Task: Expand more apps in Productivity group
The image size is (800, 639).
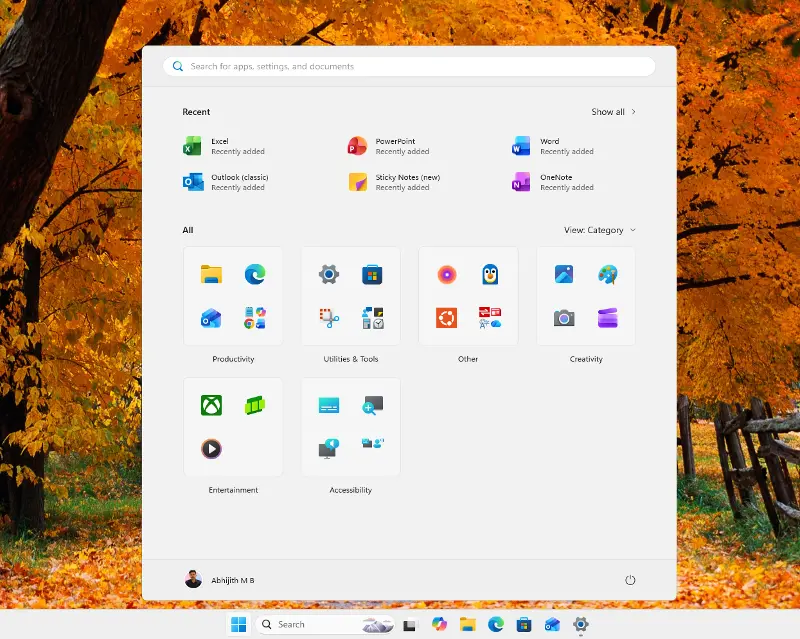Action: click(255, 318)
